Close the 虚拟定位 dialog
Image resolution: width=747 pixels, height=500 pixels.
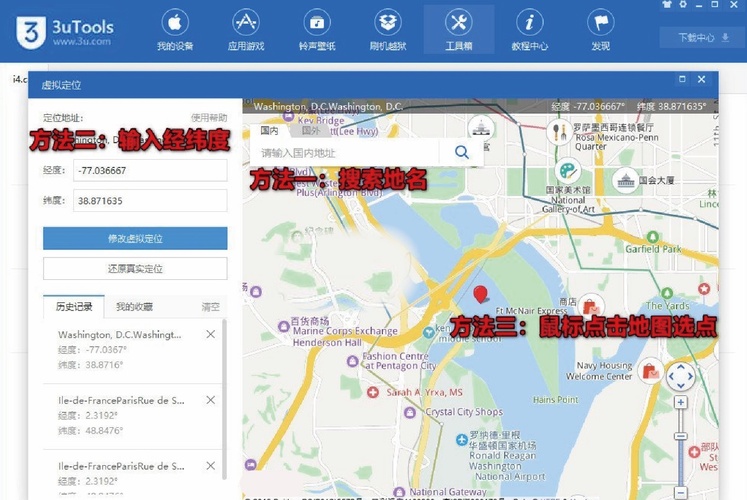(x=701, y=79)
